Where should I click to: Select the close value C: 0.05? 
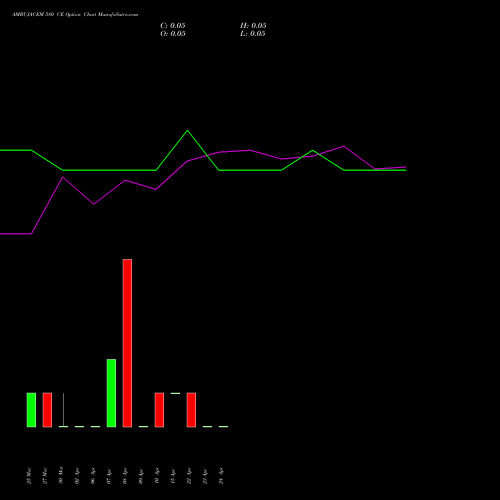[173, 26]
